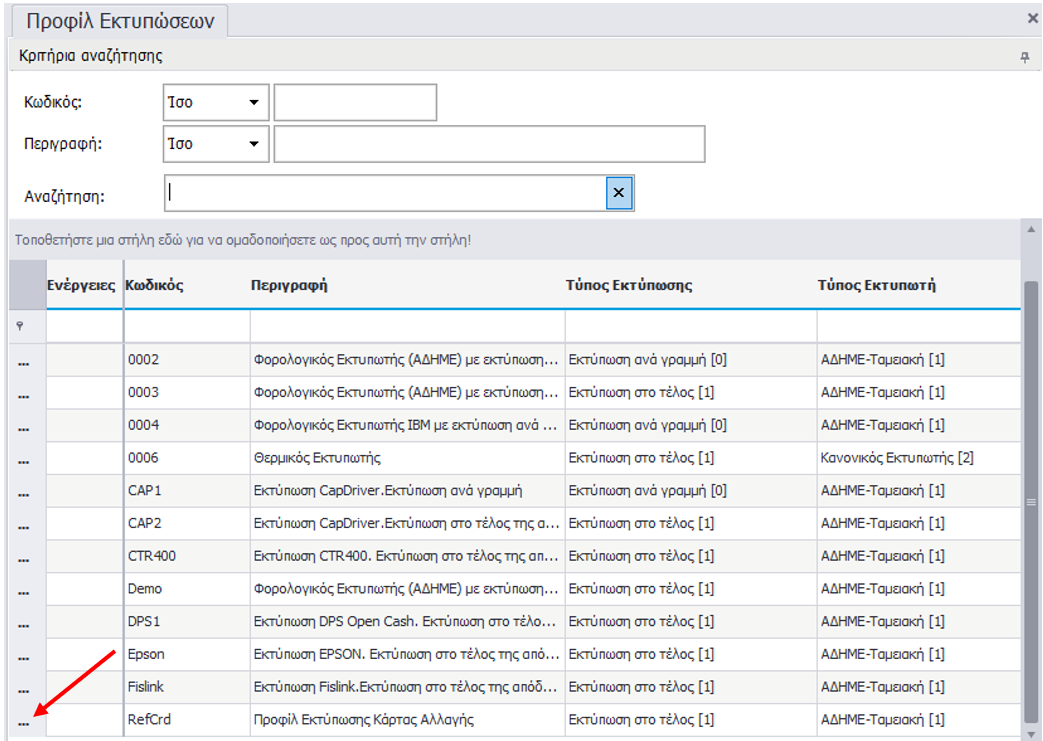Click into the Κωδικός input field

click(x=355, y=103)
